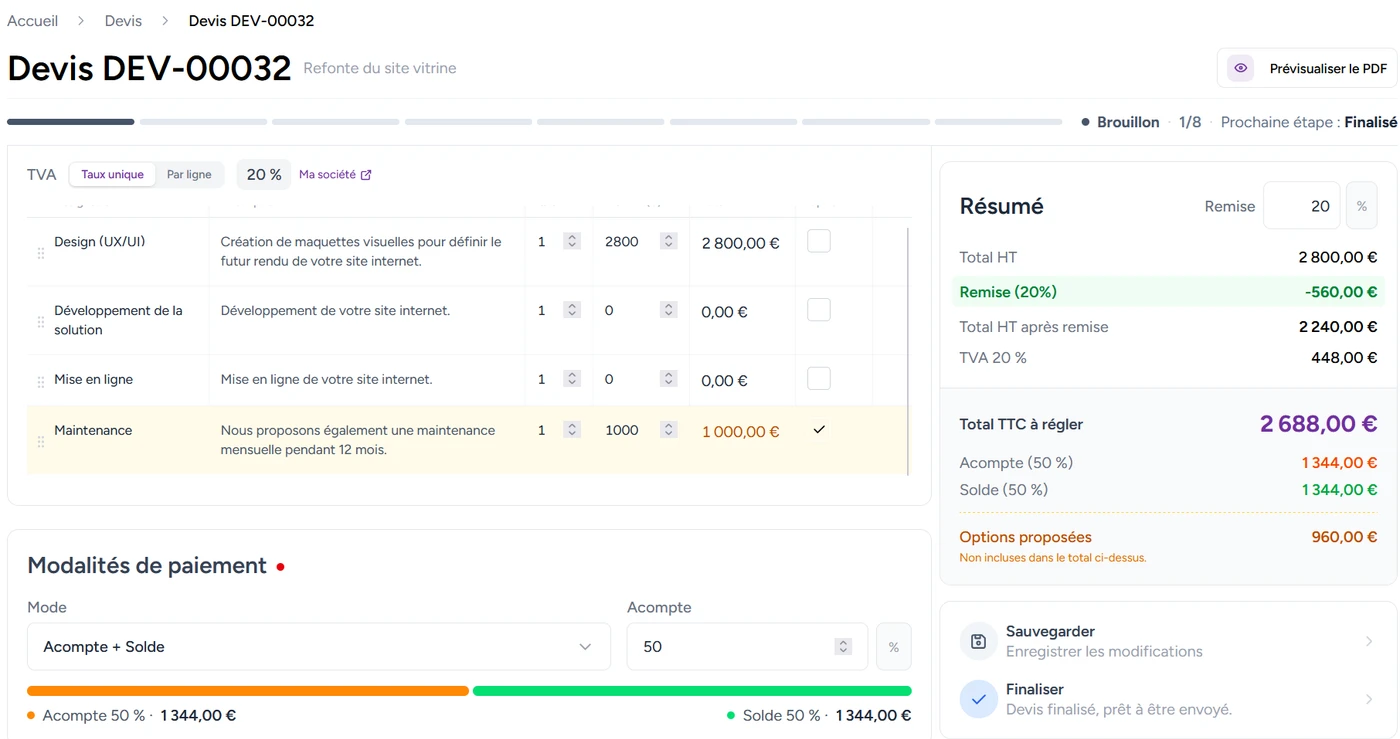Click the drag handle of Design (UX/UI) row
The height and width of the screenshot is (739, 1400).
click(x=41, y=253)
